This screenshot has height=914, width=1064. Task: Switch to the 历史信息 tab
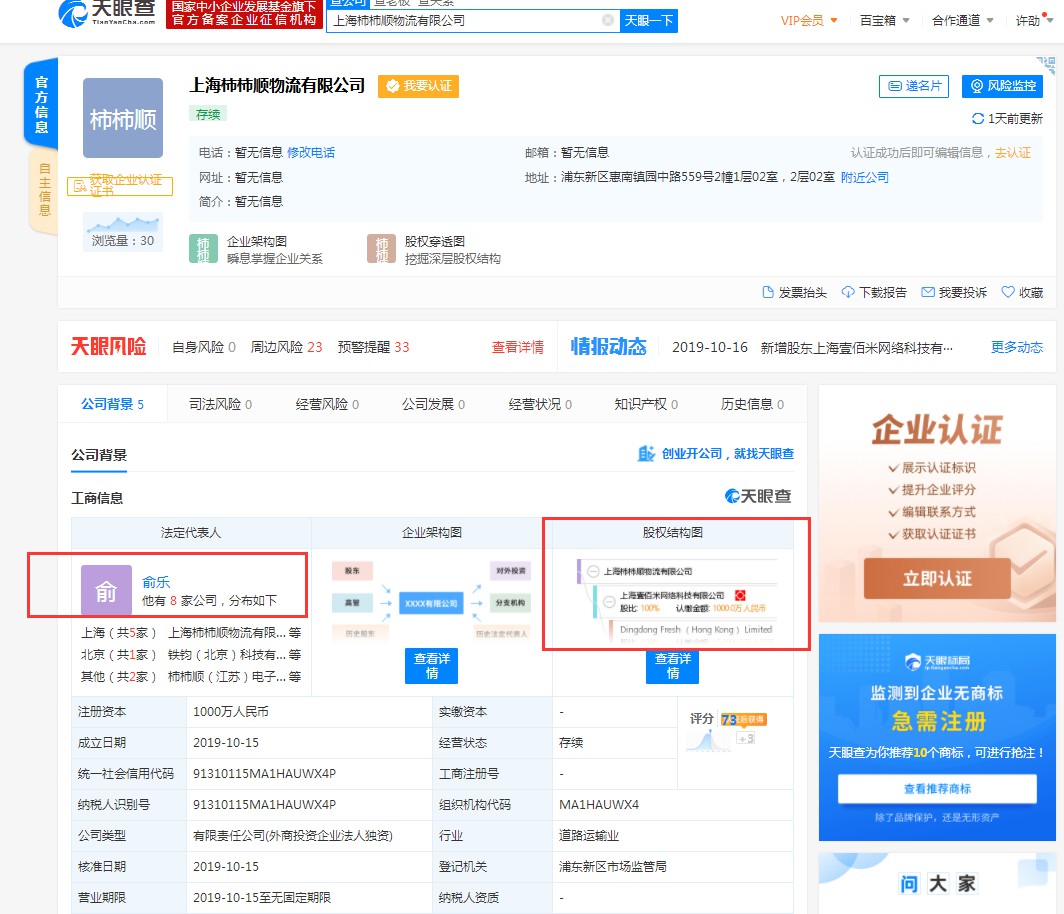753,404
